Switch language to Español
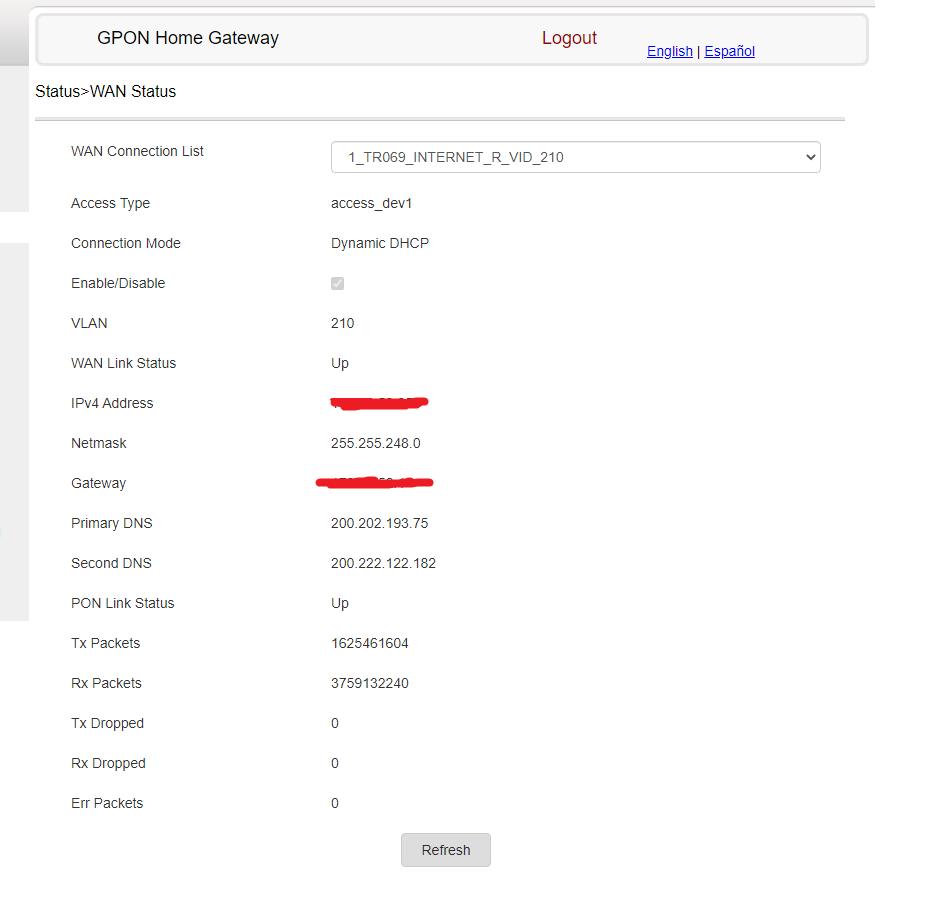The height and width of the screenshot is (916, 928). pyautogui.click(x=729, y=51)
